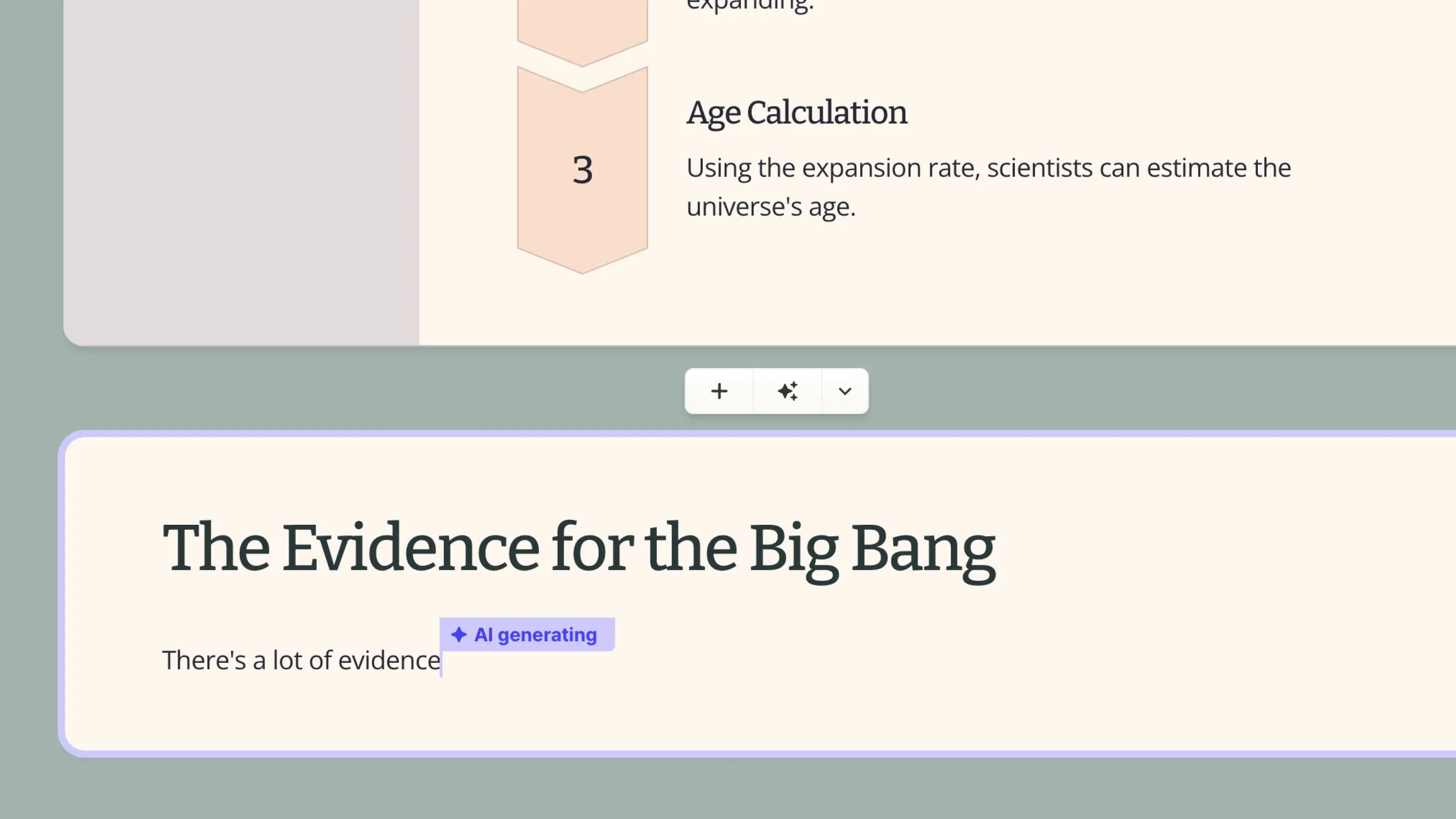The image size is (1456, 819).
Task: Select the "Age Calculation" heading
Action: pos(796,112)
